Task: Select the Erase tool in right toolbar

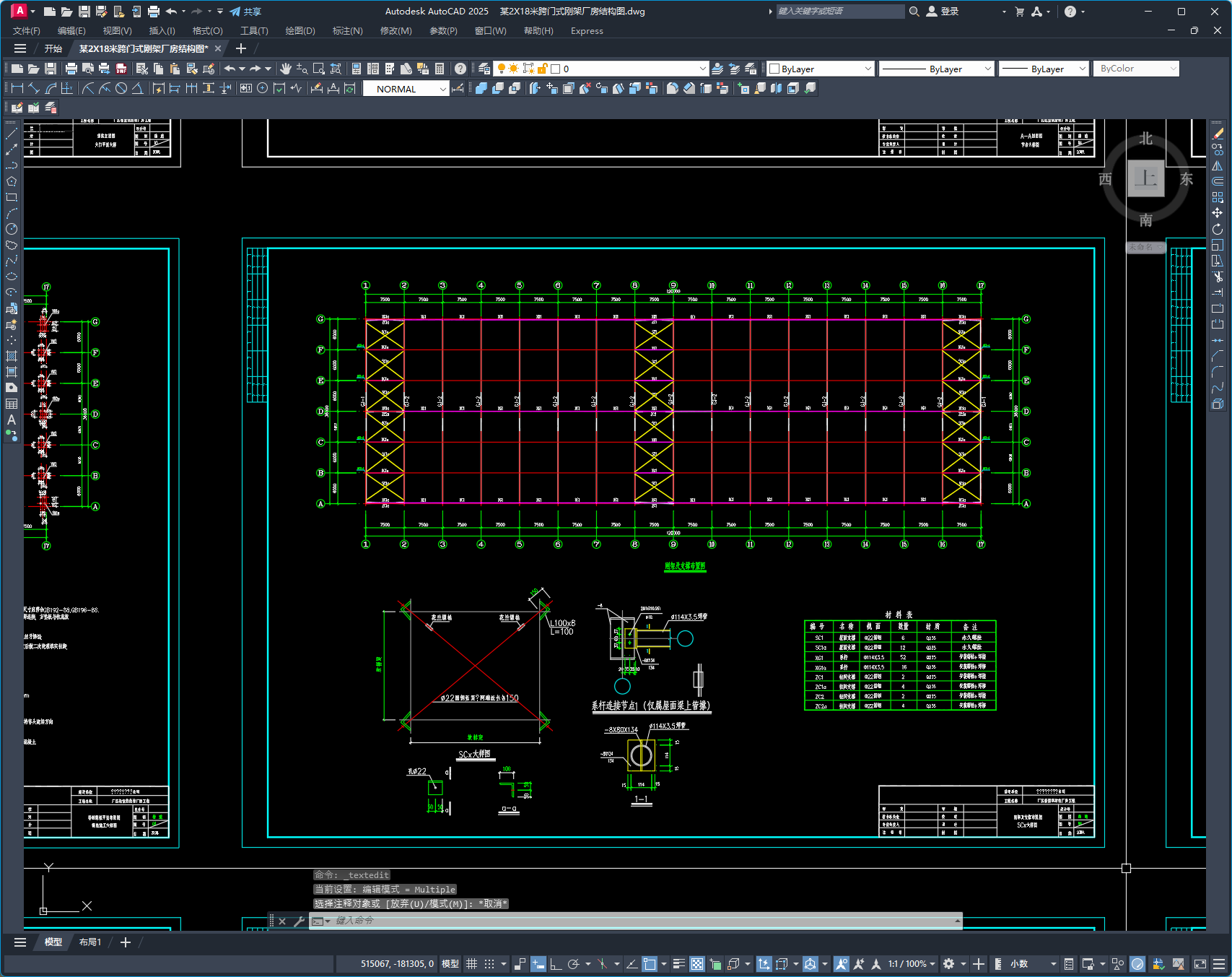Action: coord(1218,134)
